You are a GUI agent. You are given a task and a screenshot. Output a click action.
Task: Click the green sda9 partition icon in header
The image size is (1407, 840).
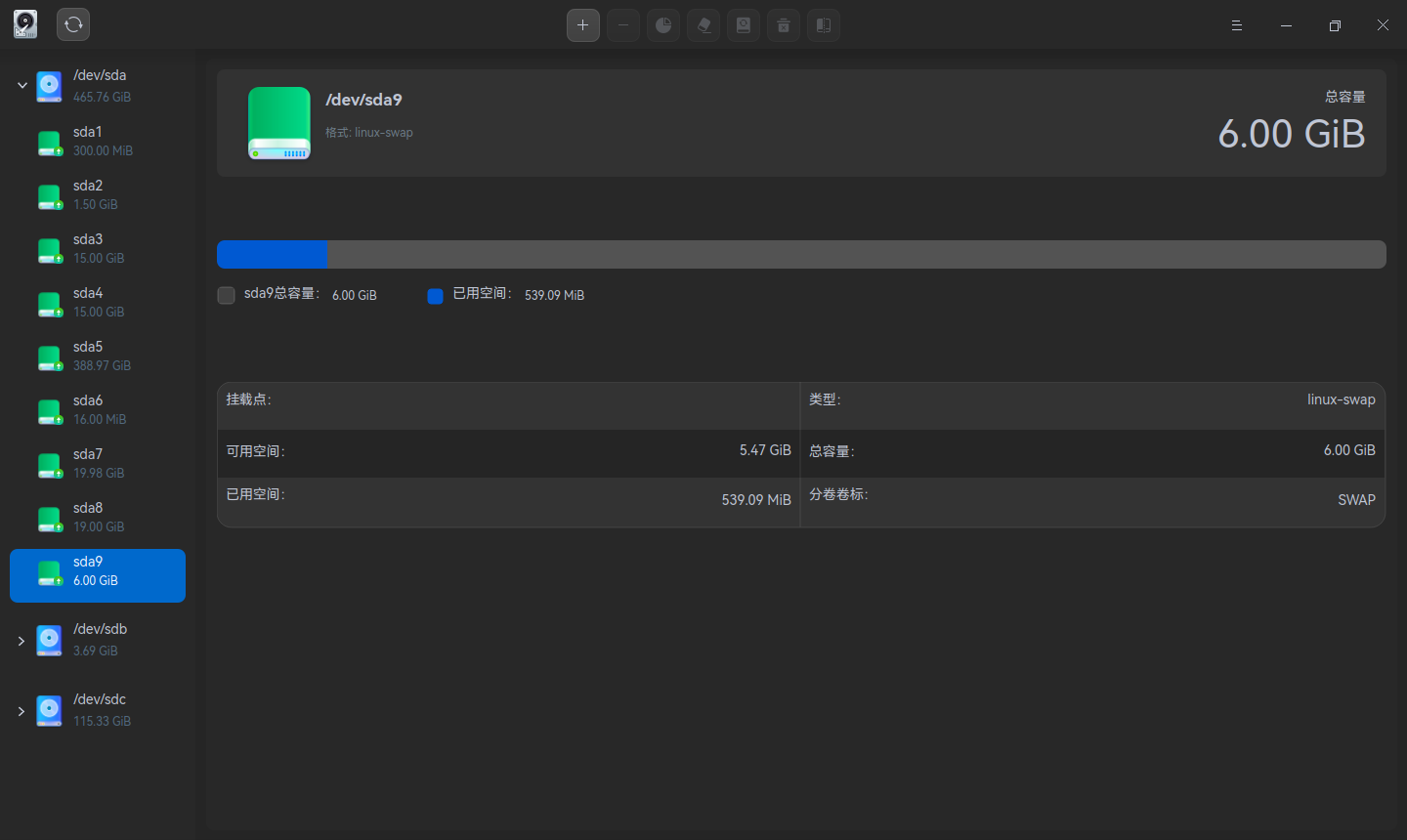click(279, 123)
